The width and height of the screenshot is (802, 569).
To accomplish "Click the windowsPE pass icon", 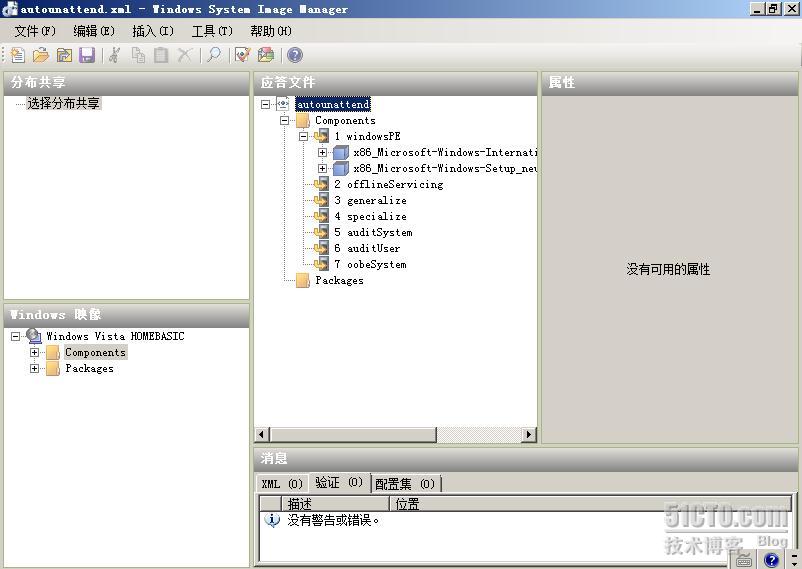I will [321, 136].
